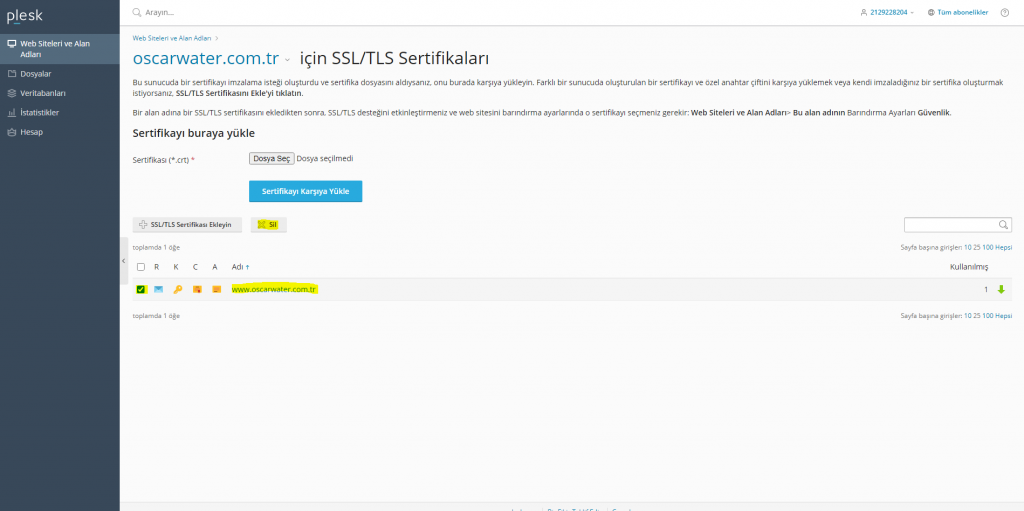1024x511 pixels.
Task: Set 100 entries per page, top pager
Action: pos(987,248)
